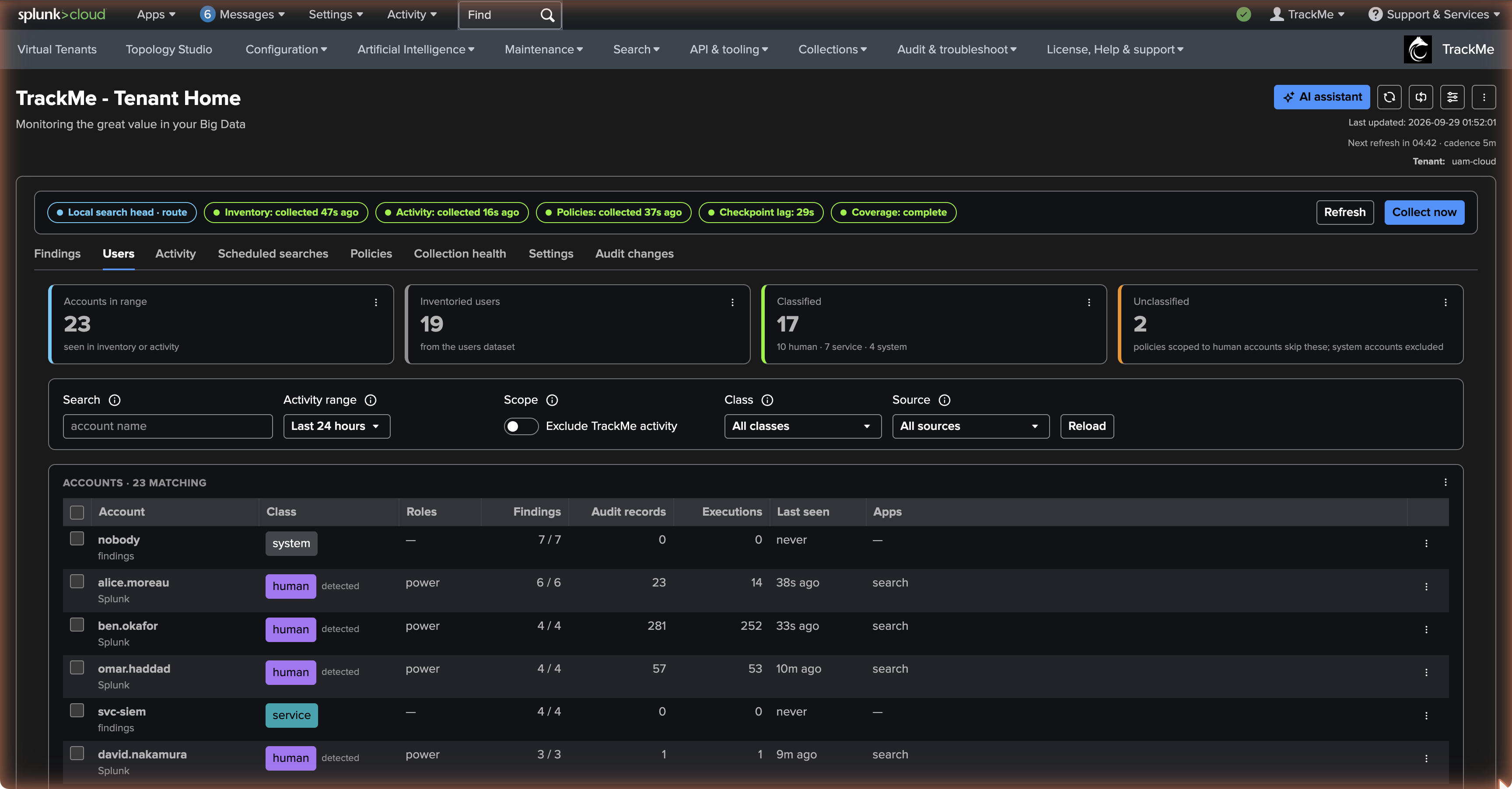
Task: Click the Find input box in top bar
Action: click(x=510, y=15)
